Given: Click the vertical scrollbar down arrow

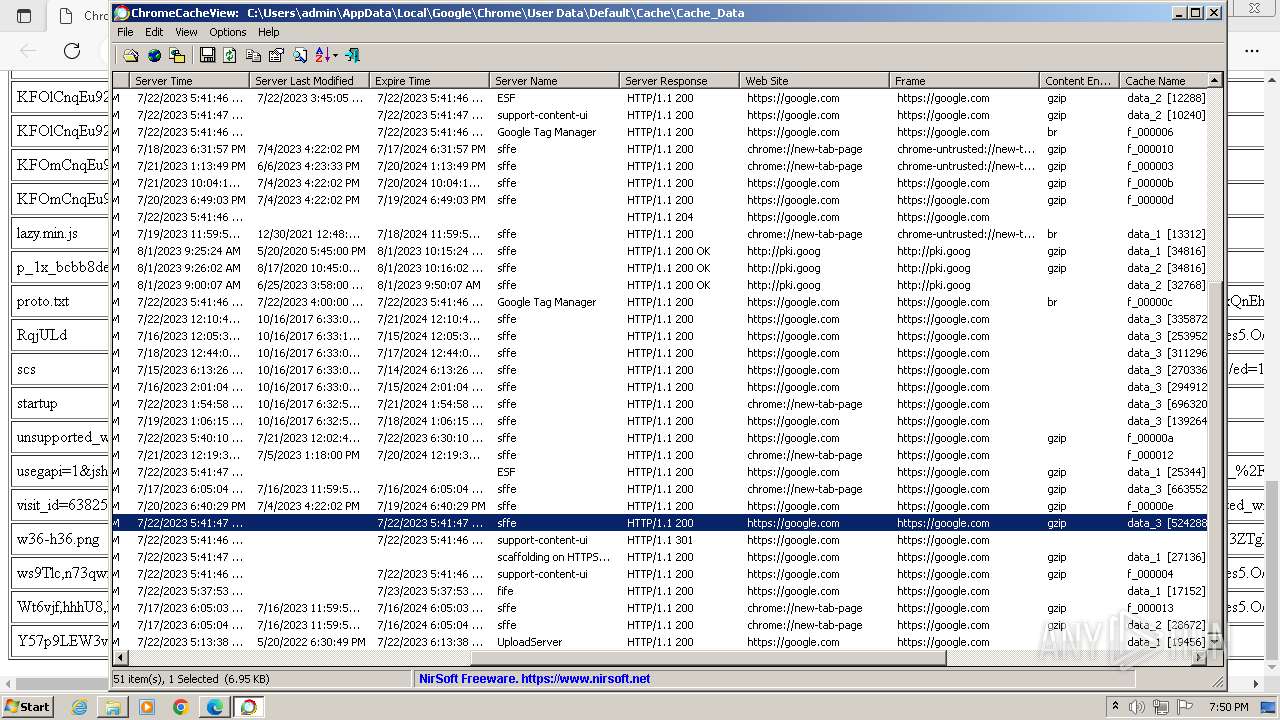Looking at the screenshot, I should point(1216,642).
